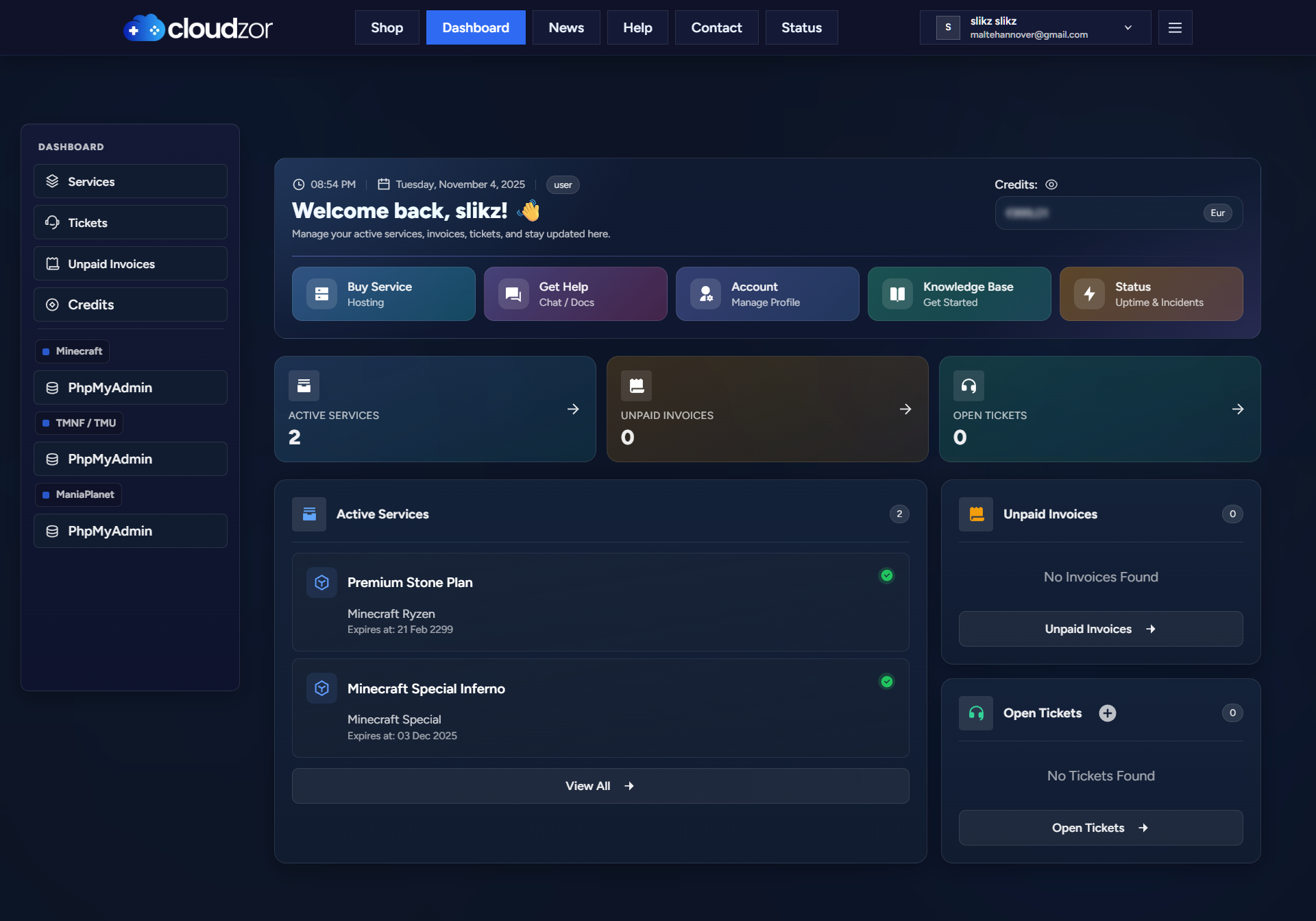Click the cloudzor logo

(198, 28)
